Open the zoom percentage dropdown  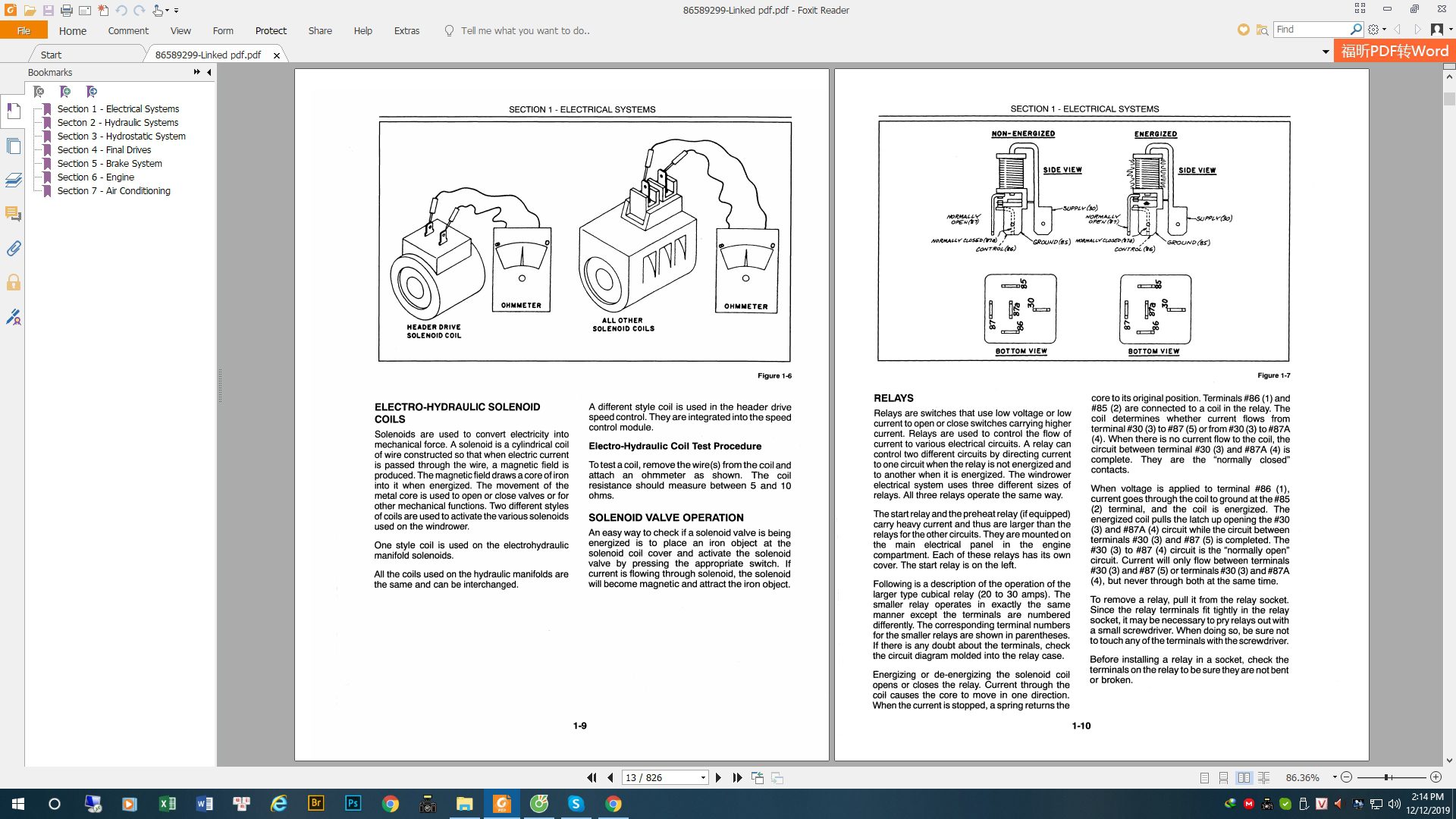(x=1333, y=777)
